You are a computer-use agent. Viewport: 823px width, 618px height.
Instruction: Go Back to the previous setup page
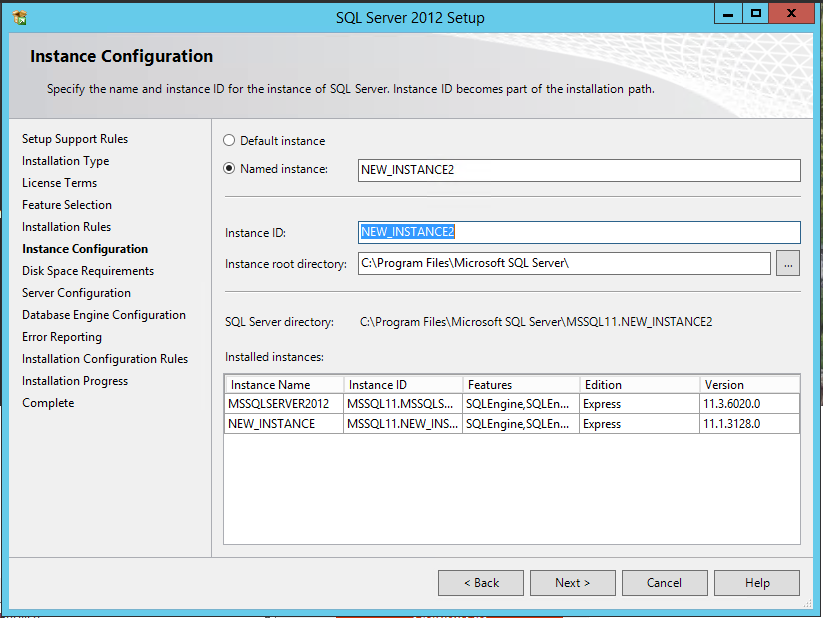(480, 583)
